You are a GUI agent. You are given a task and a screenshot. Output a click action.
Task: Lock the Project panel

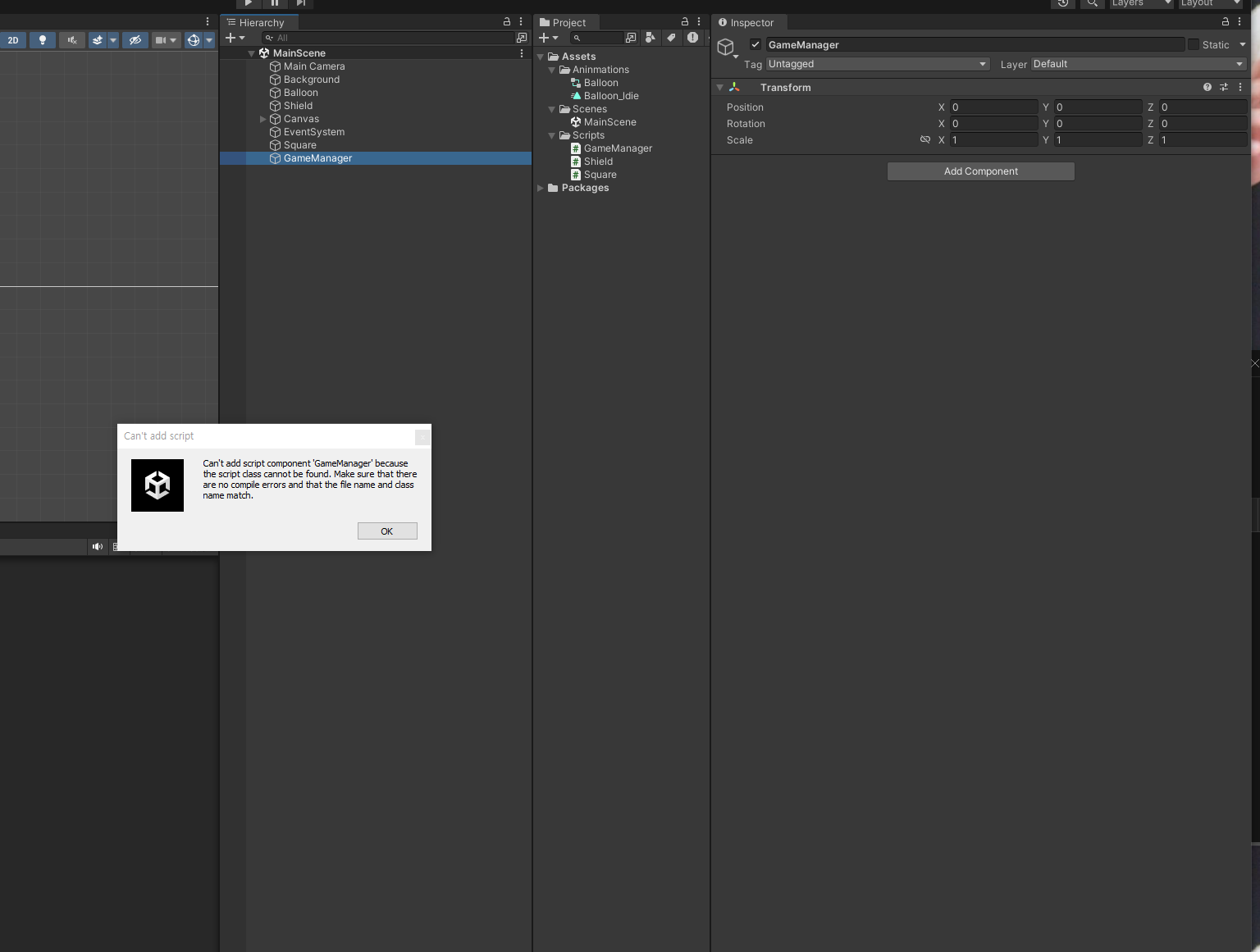point(685,22)
